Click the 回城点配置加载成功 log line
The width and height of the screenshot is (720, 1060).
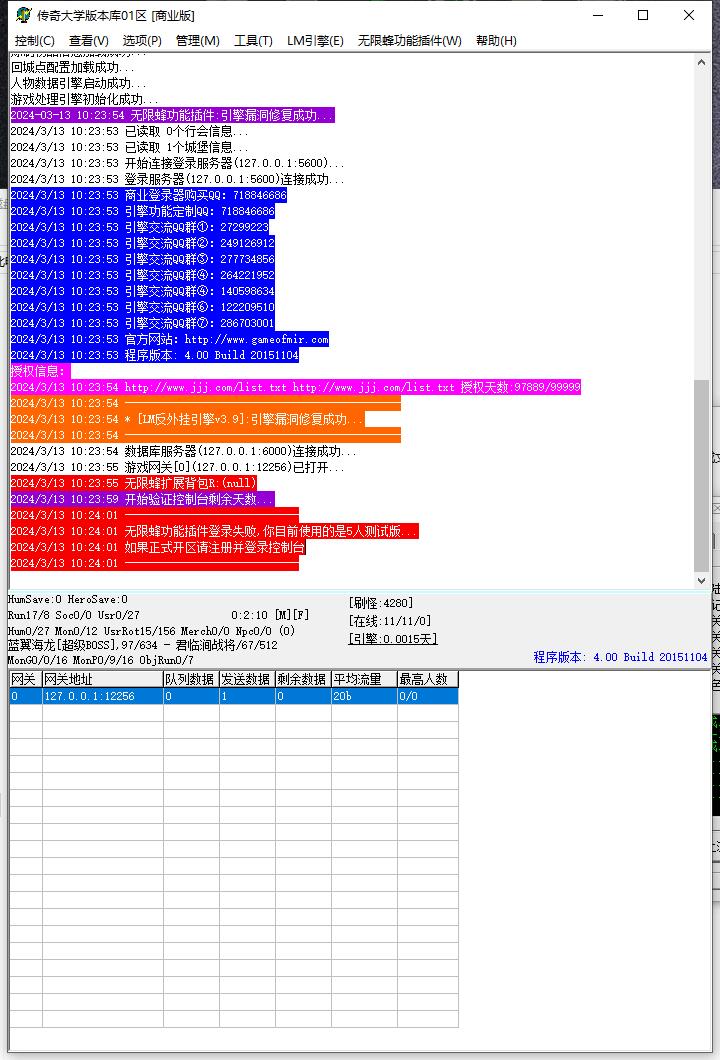72,68
